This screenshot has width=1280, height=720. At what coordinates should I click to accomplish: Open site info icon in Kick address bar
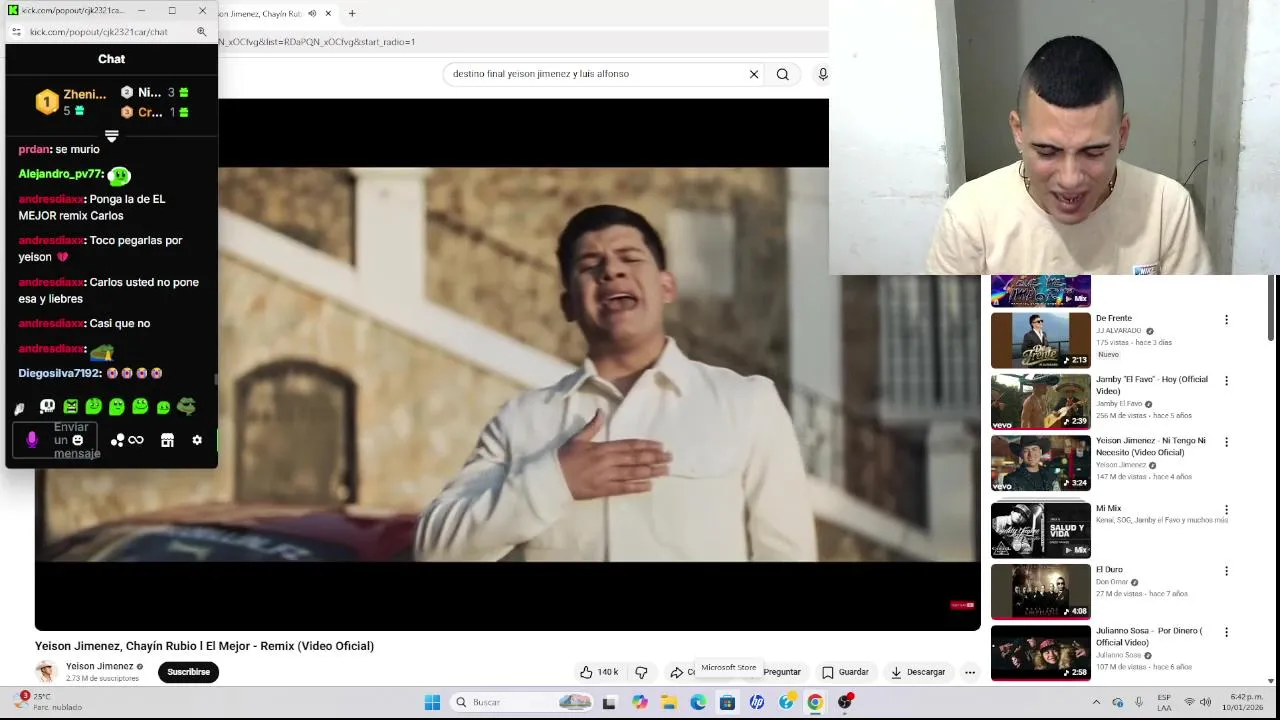(16, 32)
